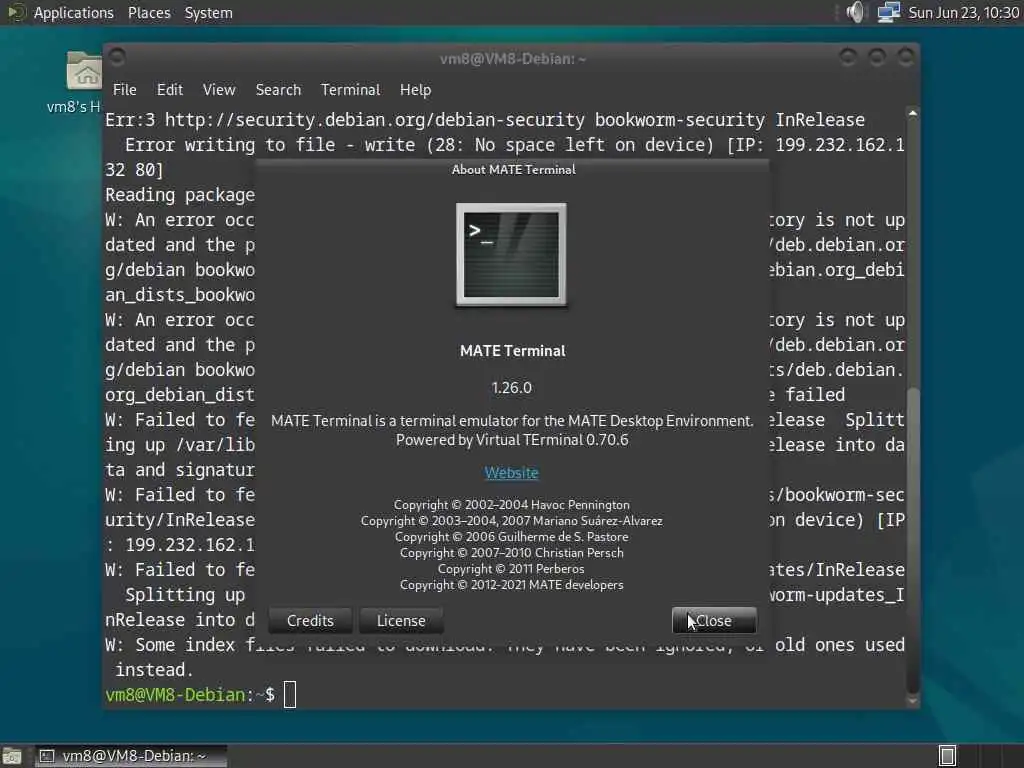Open the vm8's Home desktop folder icon

[84, 72]
